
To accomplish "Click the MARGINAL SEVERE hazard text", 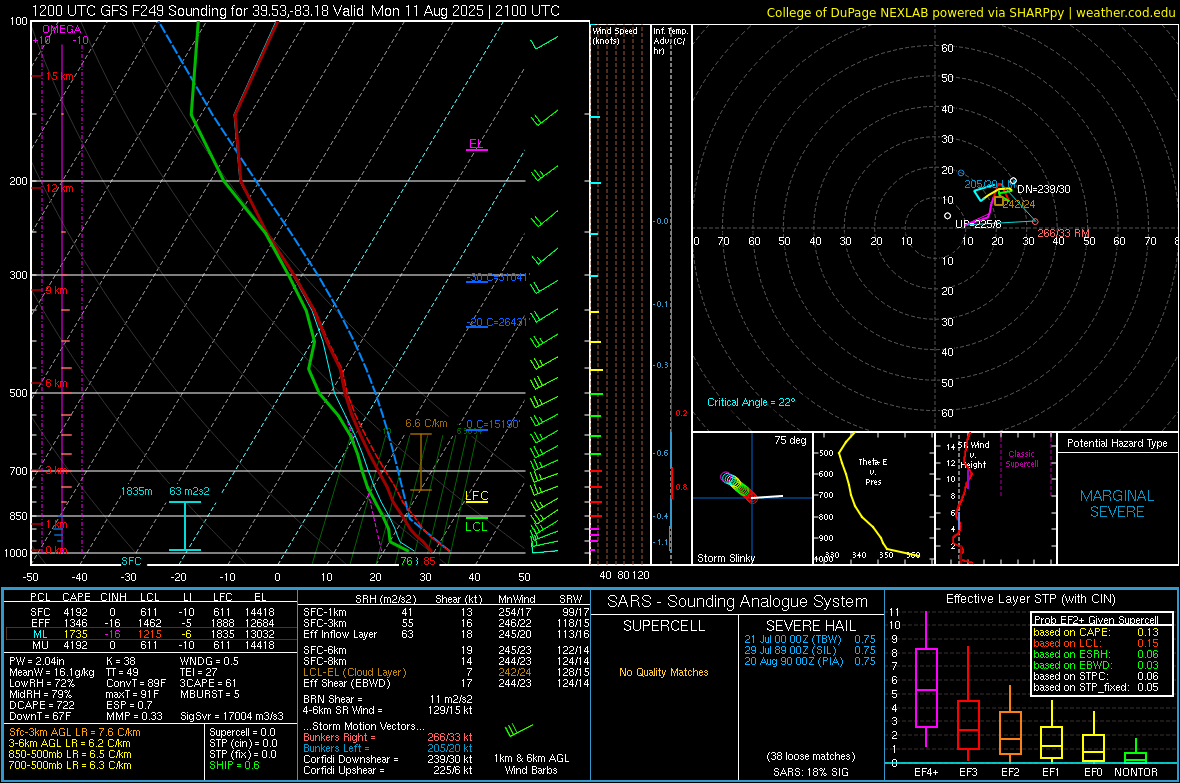I will [x=1117, y=504].
